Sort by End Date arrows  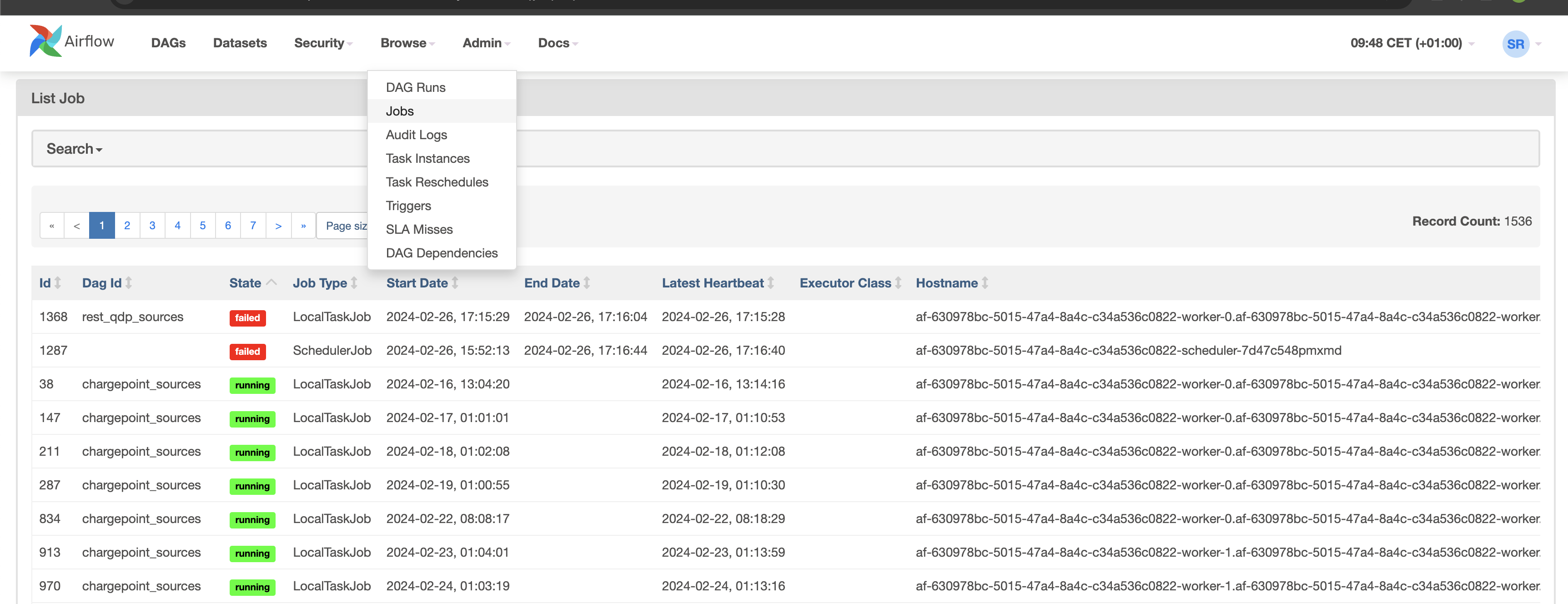(587, 283)
